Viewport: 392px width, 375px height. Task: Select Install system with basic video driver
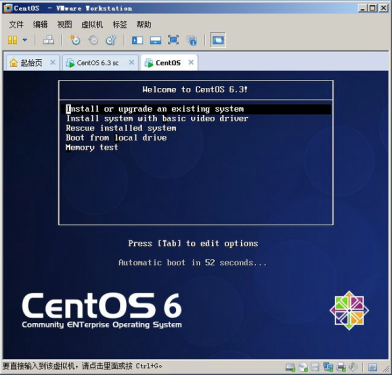click(x=157, y=119)
